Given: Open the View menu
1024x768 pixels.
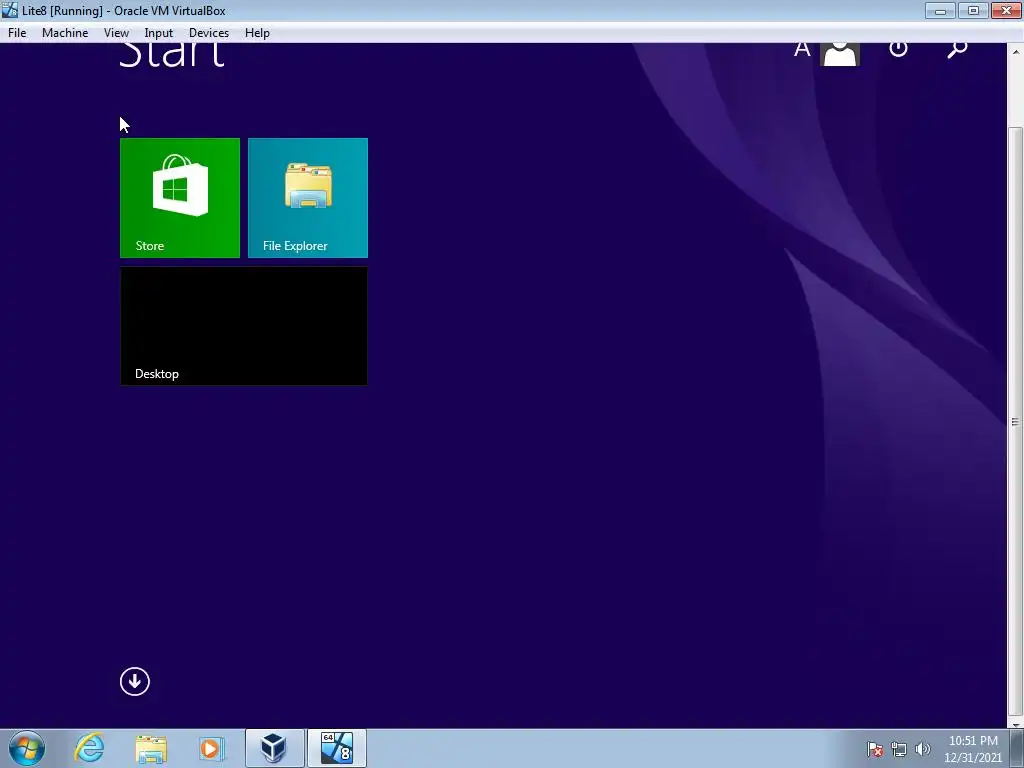Looking at the screenshot, I should pos(116,33).
